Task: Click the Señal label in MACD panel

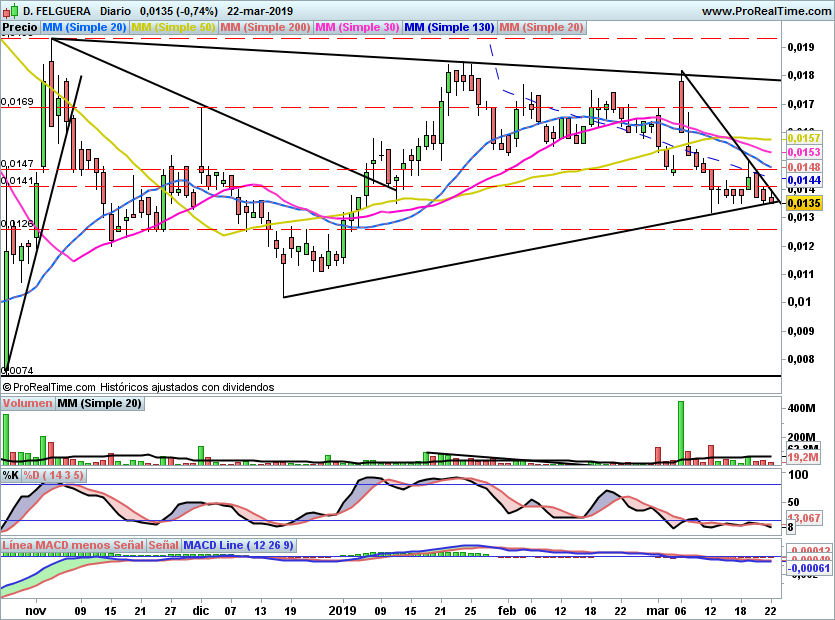Action: point(163,546)
